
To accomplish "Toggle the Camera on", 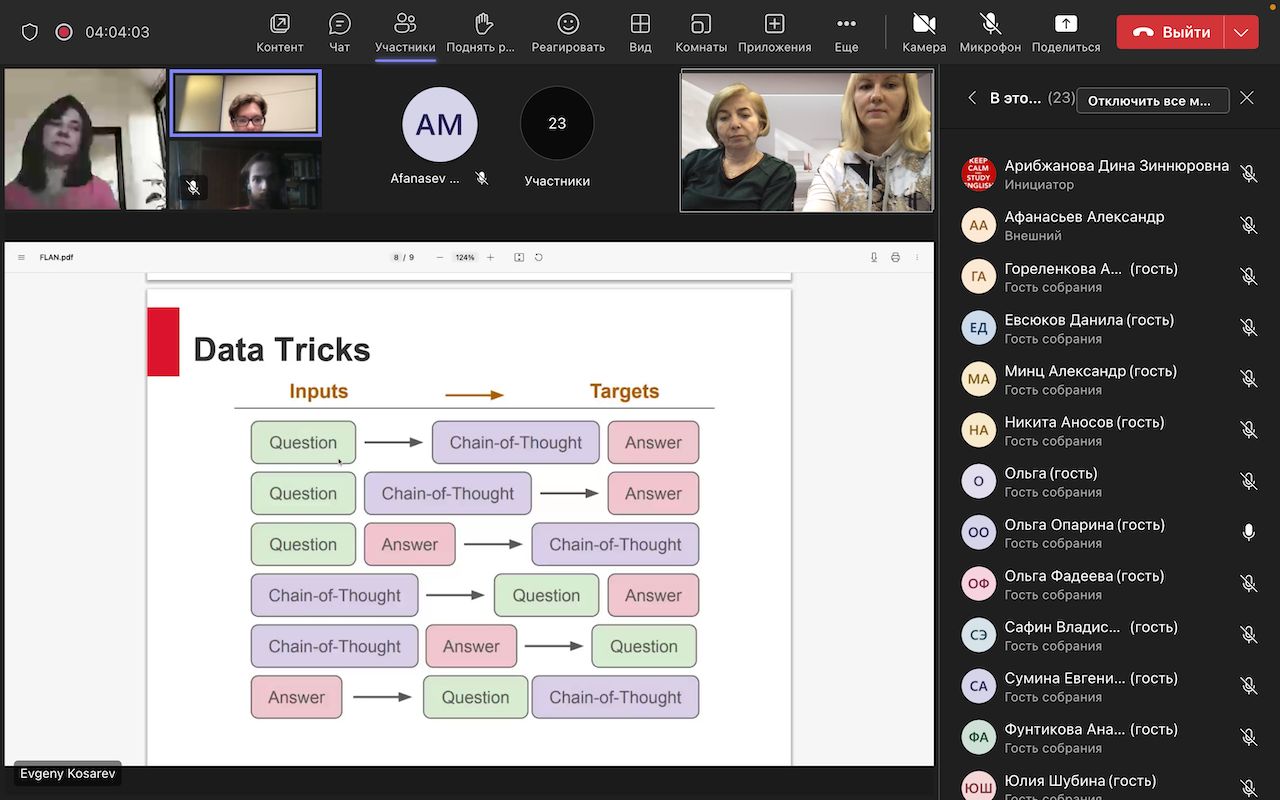I will [924, 24].
